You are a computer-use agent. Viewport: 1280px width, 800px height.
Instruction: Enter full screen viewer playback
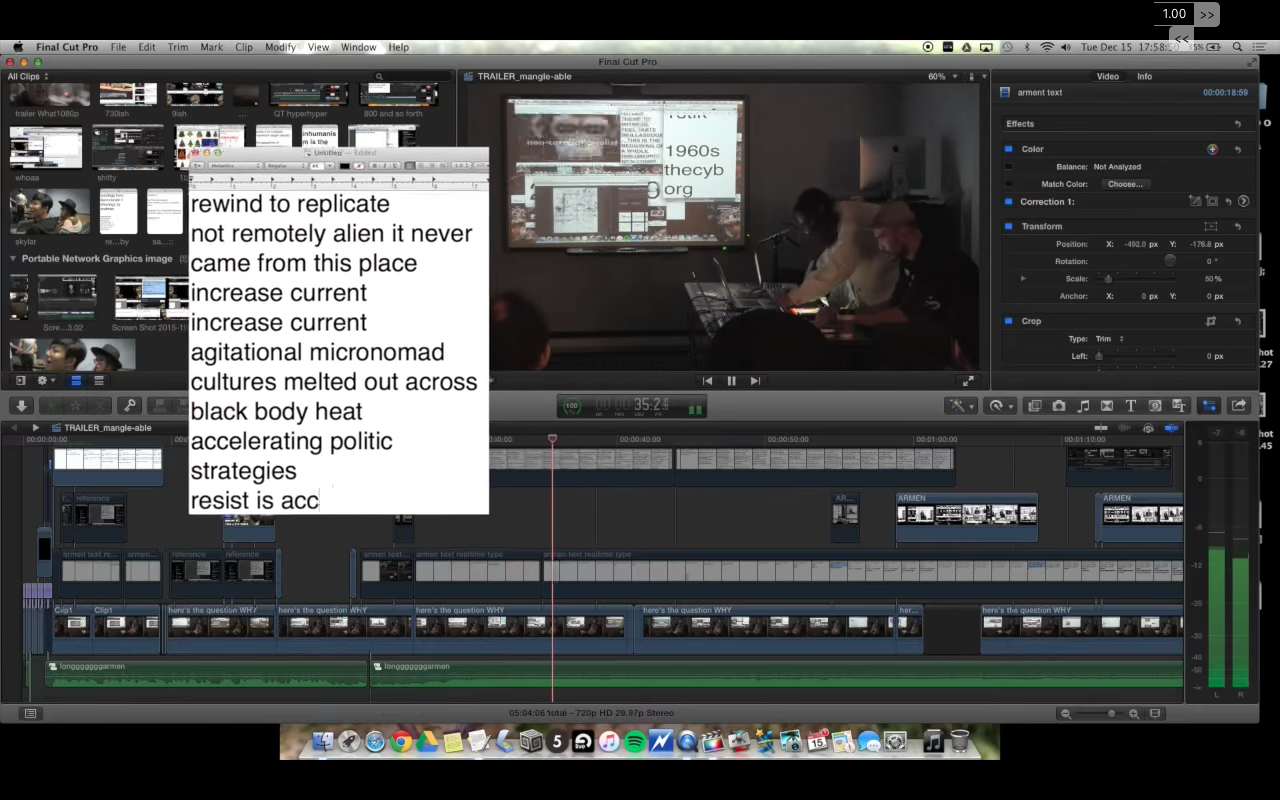coord(968,380)
